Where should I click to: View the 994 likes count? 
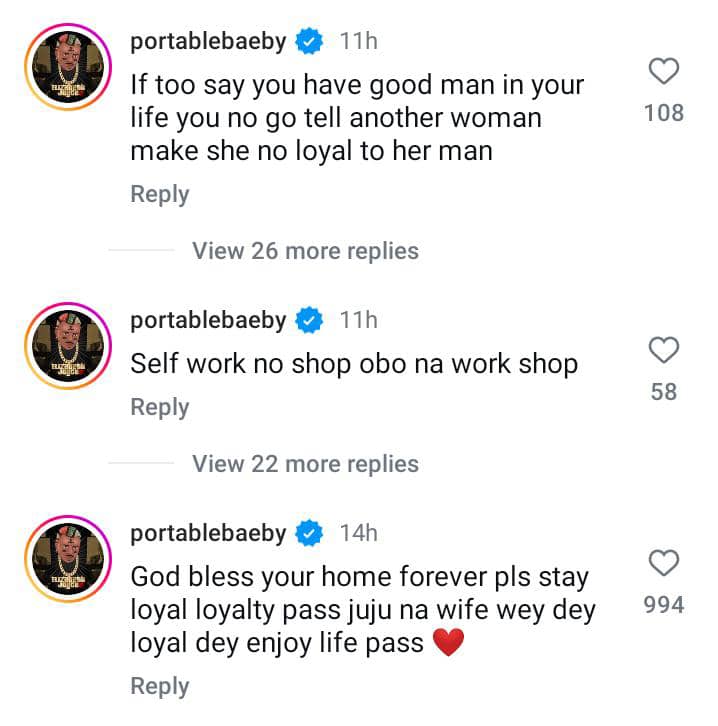pyautogui.click(x=664, y=605)
